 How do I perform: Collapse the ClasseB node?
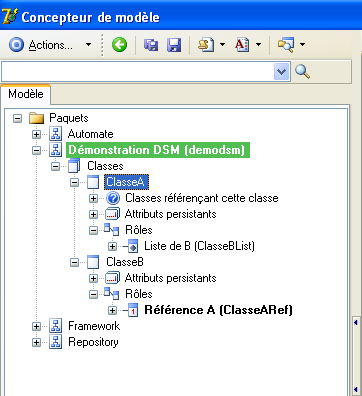74,262
